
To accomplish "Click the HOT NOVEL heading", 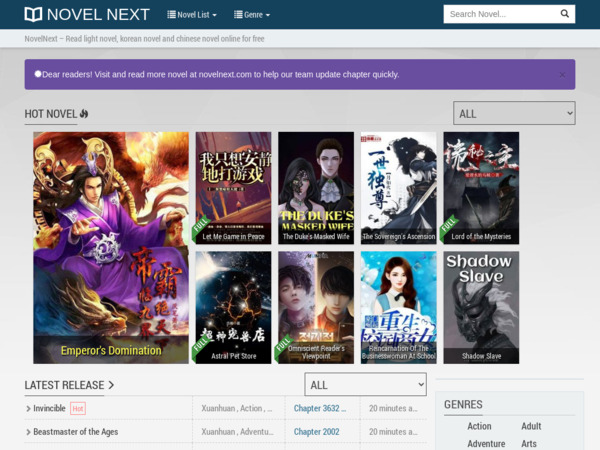I will [51, 114].
